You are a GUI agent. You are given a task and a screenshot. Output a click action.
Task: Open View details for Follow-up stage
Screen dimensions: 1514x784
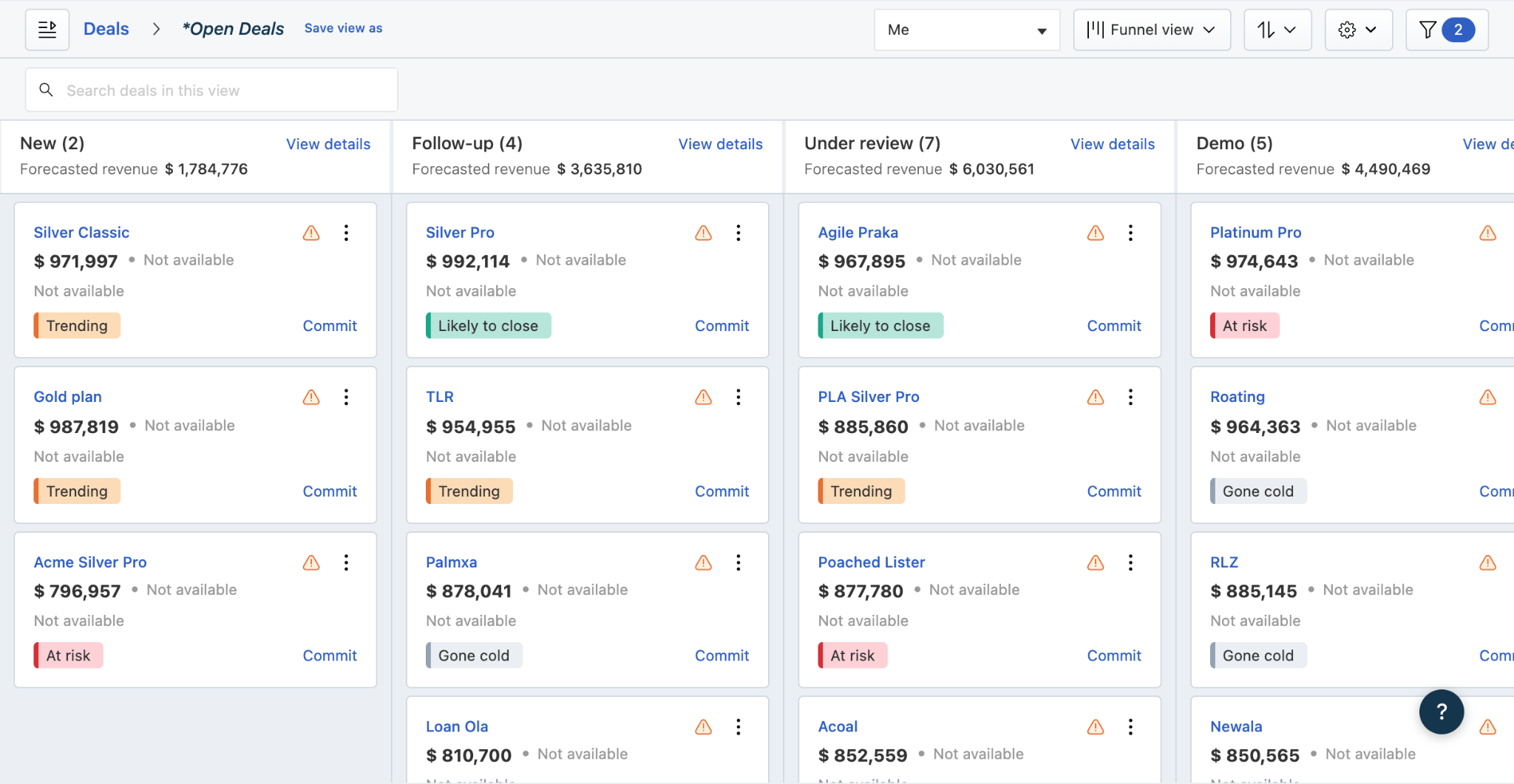(721, 144)
